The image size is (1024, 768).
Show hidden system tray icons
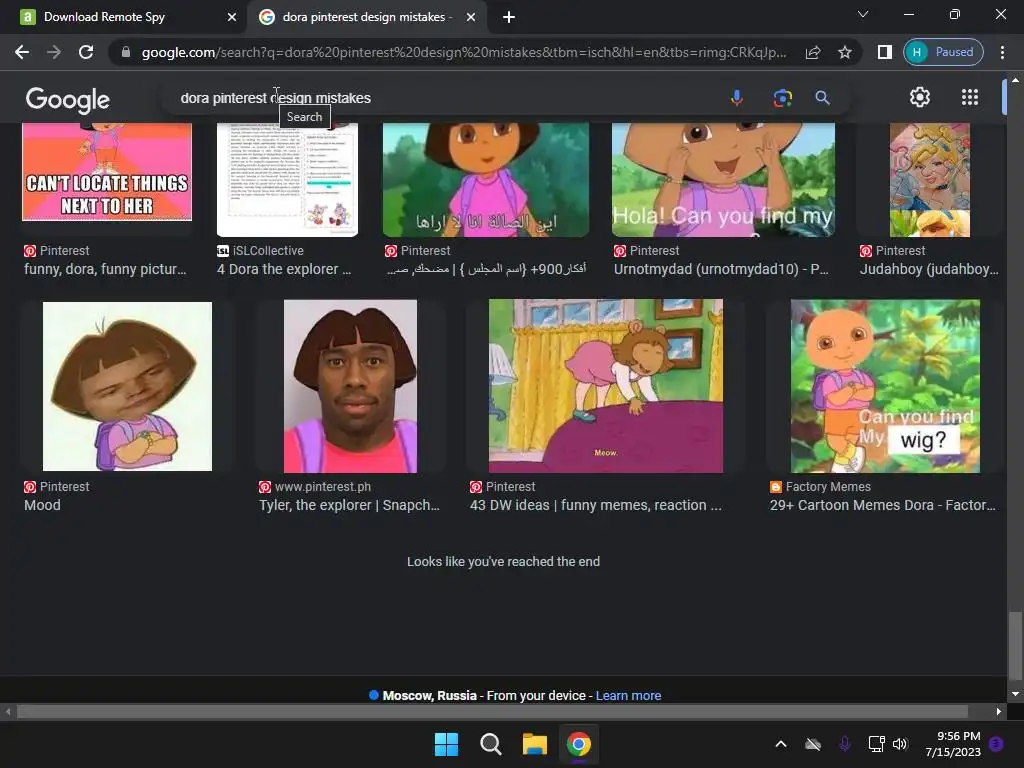click(780, 744)
